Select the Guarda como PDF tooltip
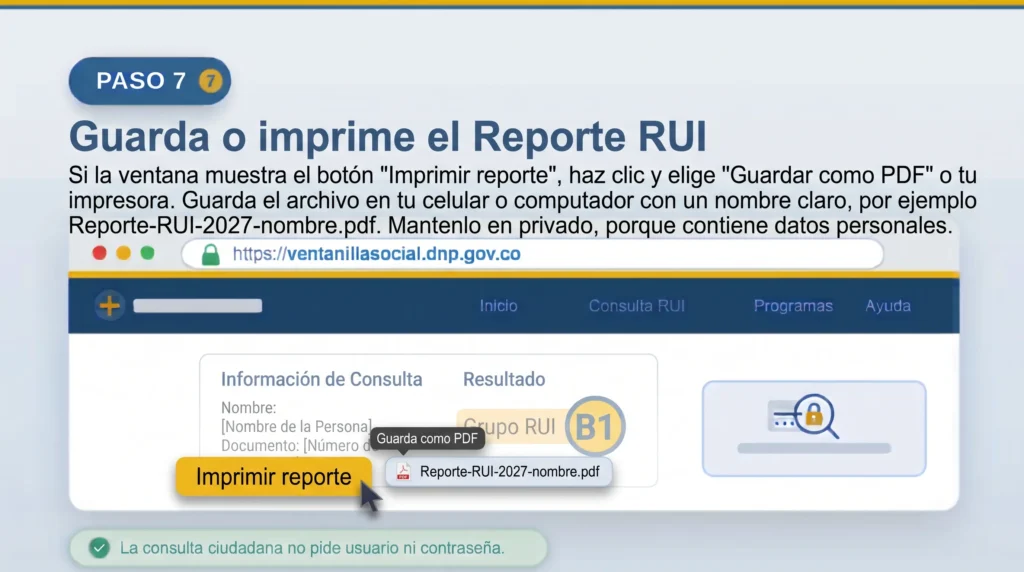Viewport: 1024px width, 572px height. pos(427,439)
